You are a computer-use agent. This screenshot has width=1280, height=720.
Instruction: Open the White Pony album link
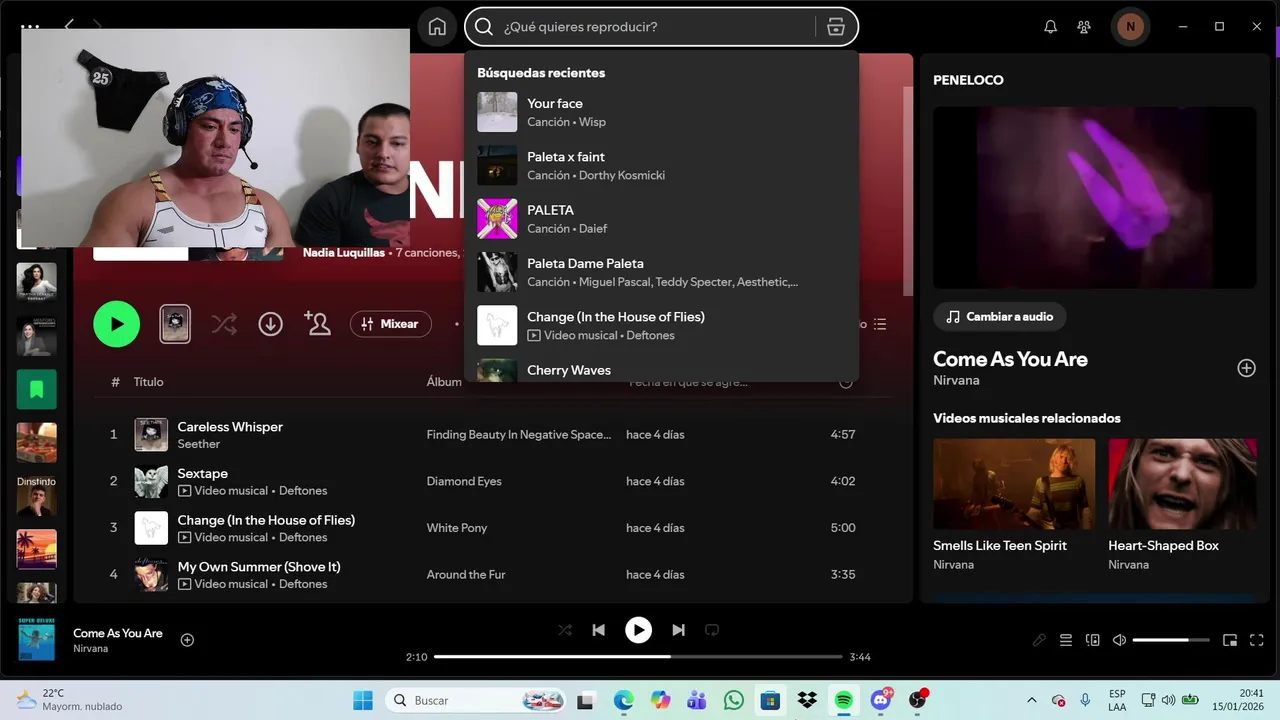[457, 528]
